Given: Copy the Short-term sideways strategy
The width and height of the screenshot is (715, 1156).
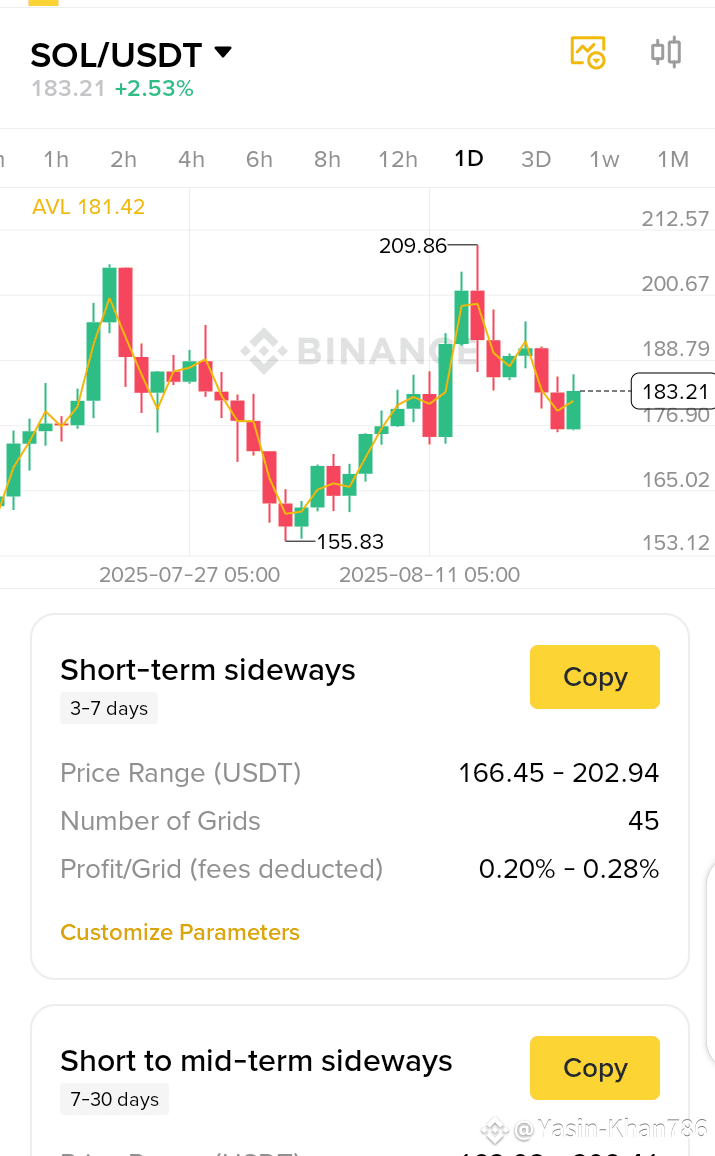Looking at the screenshot, I should (x=595, y=677).
